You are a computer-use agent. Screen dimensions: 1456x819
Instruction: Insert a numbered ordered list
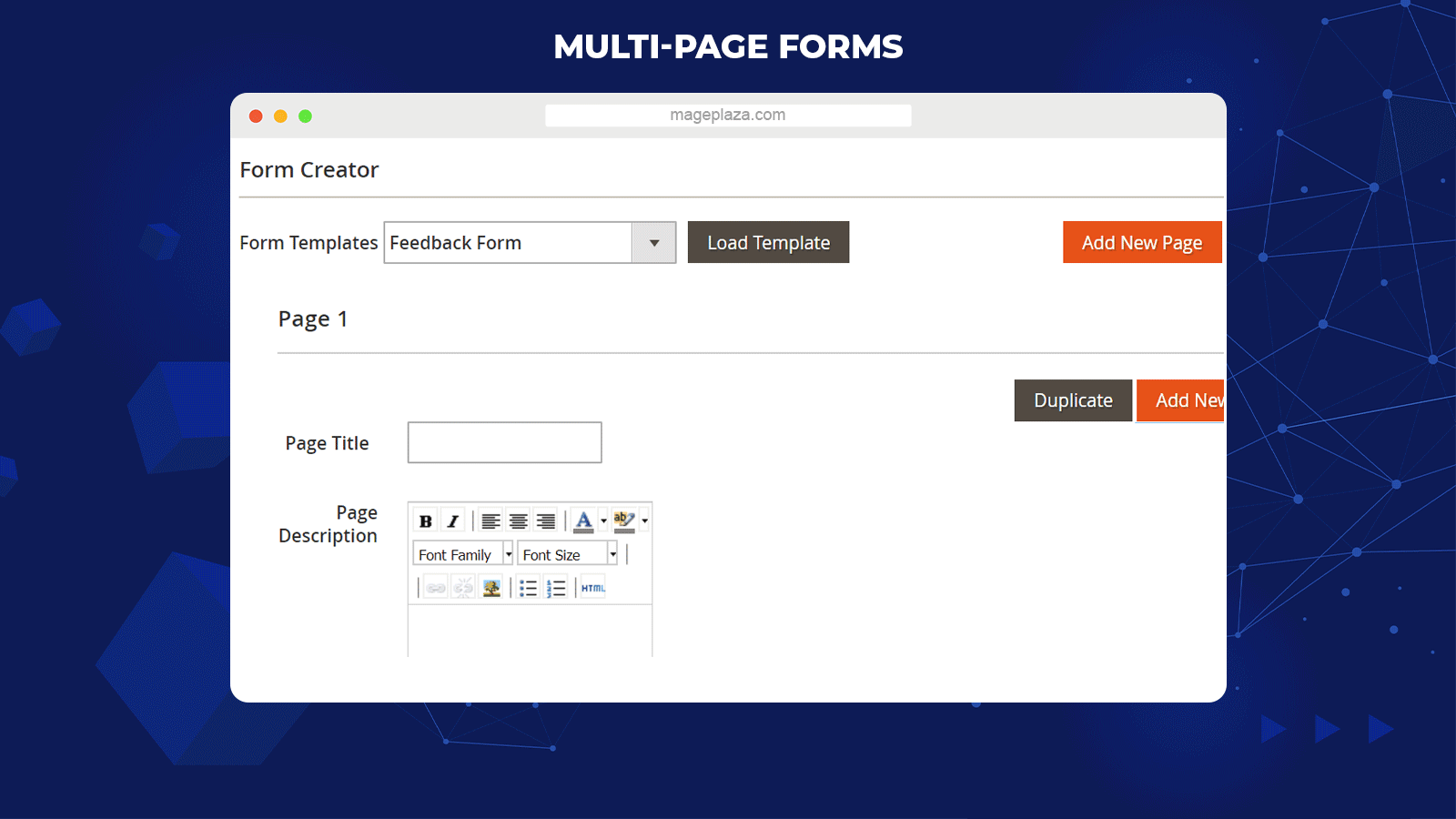[x=556, y=589]
